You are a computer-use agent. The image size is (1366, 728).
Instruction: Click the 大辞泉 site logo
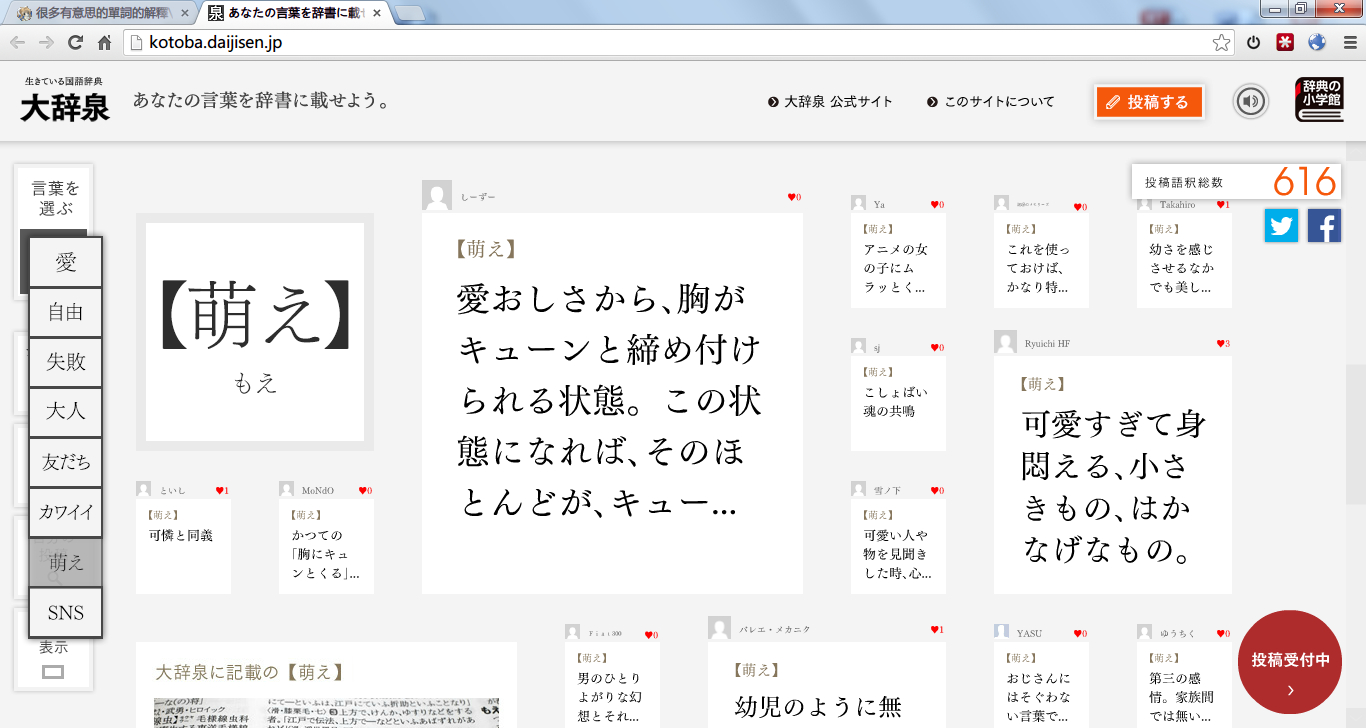65,100
